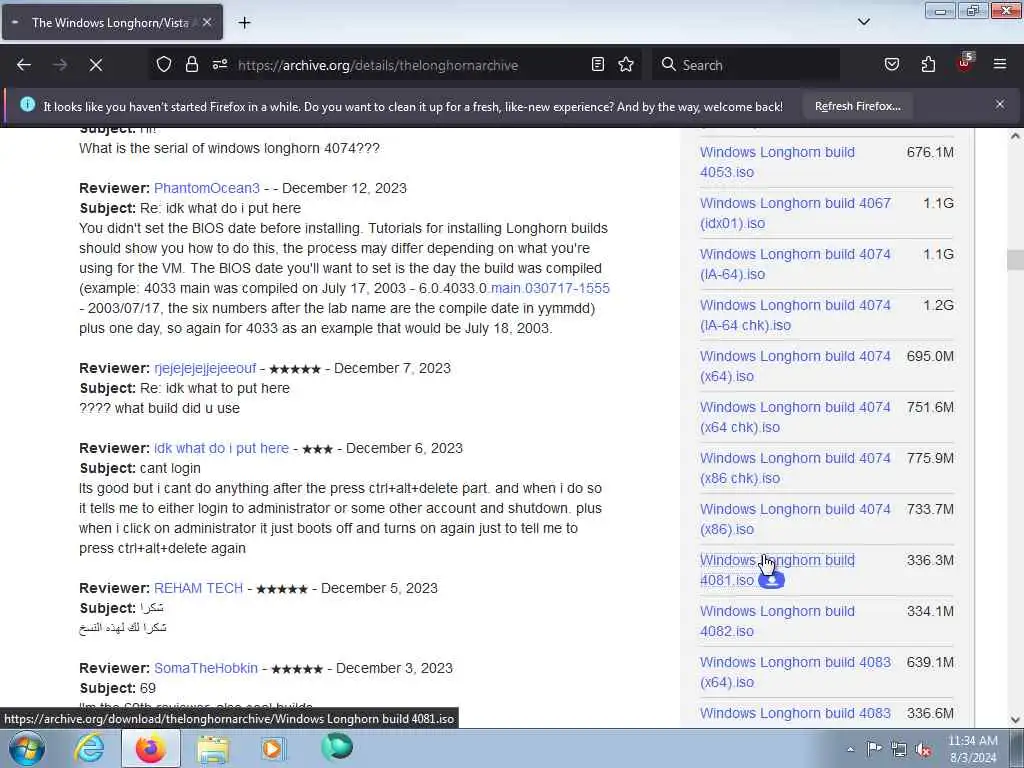Viewport: 1024px width, 768px height.
Task: Open Windows Explorer folder on taskbar
Action: pos(214,748)
